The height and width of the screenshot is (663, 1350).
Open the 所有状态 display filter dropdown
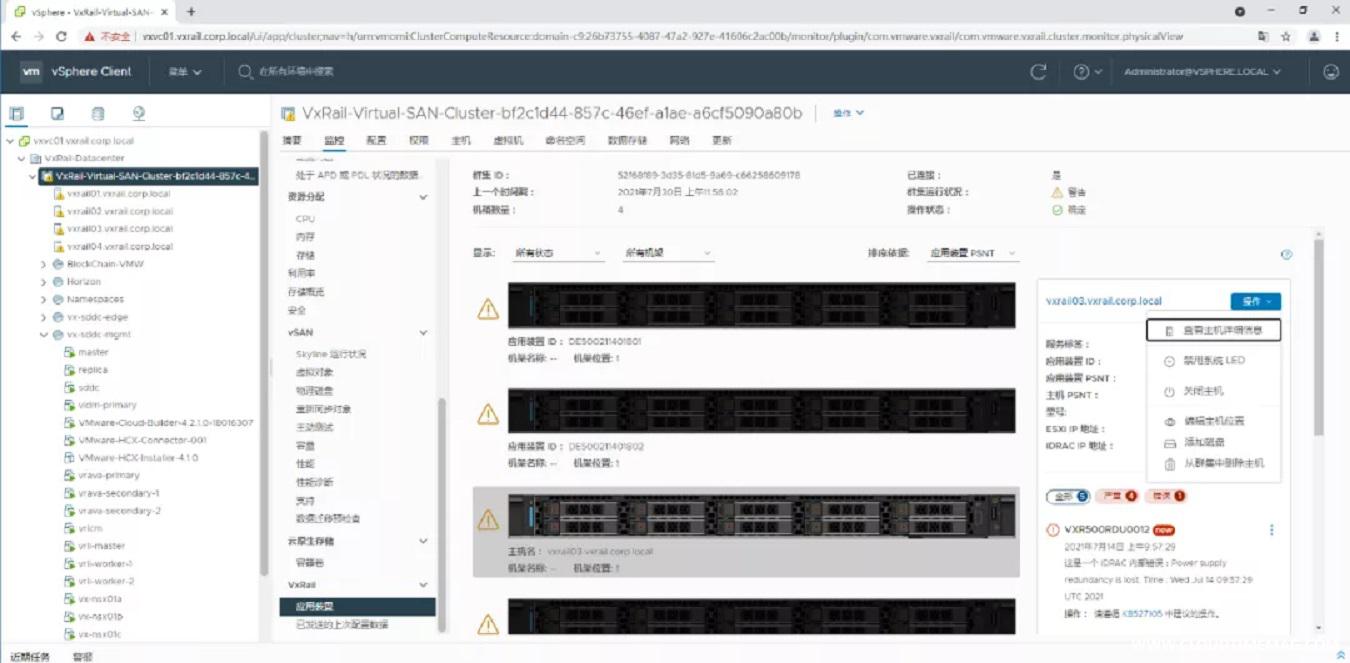point(558,253)
